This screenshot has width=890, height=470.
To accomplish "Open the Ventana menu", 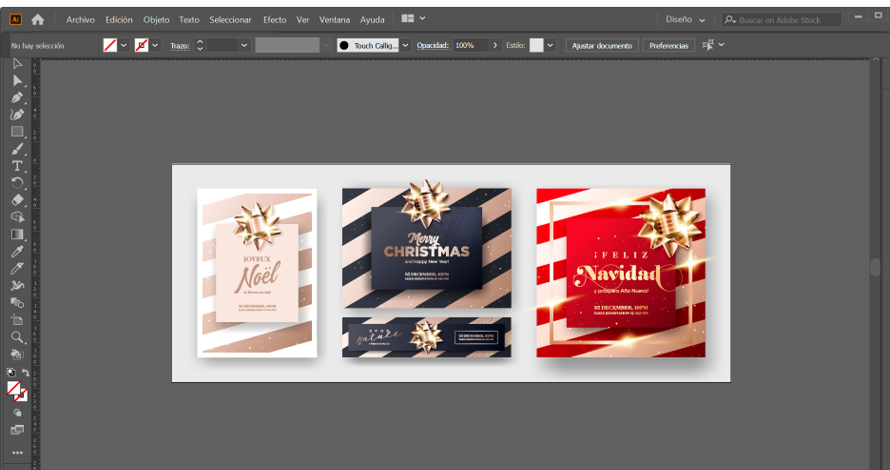I will [334, 19].
